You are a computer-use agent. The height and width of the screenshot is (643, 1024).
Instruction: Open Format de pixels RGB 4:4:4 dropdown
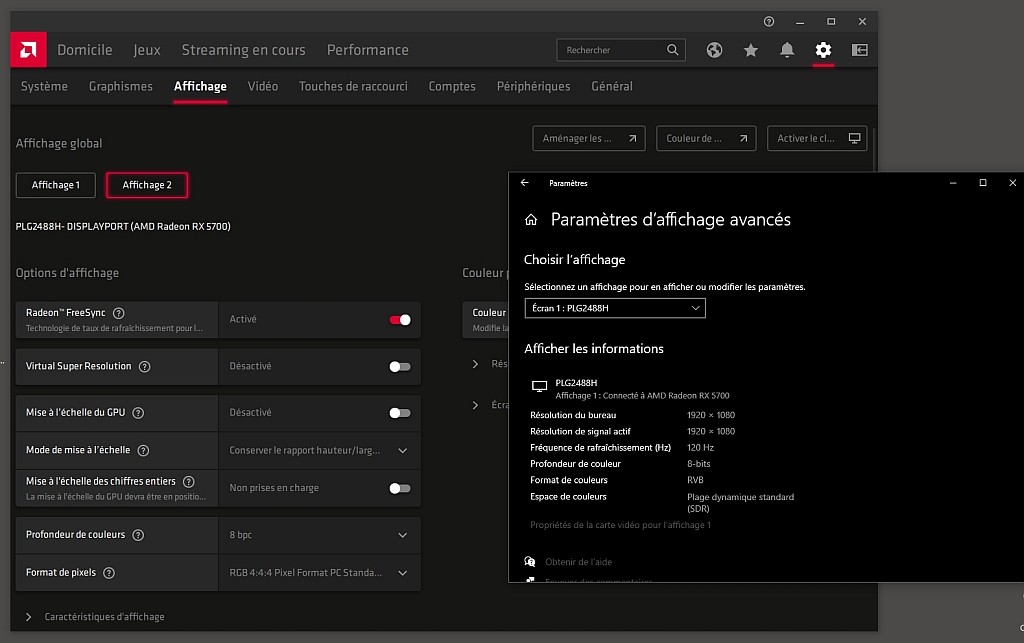(x=320, y=573)
